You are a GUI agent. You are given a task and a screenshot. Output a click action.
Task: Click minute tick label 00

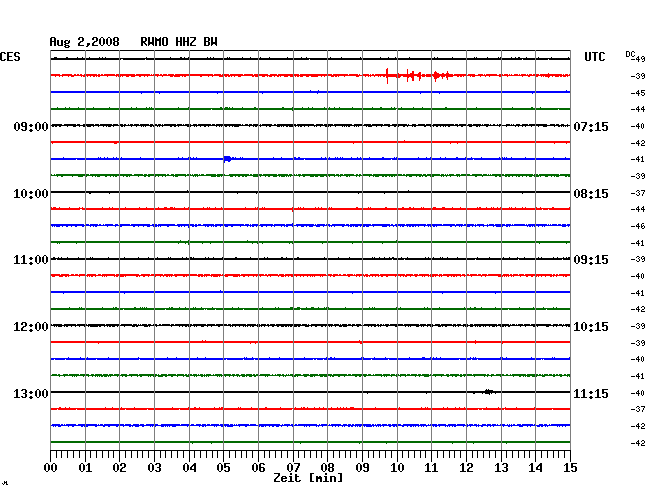click(51, 467)
